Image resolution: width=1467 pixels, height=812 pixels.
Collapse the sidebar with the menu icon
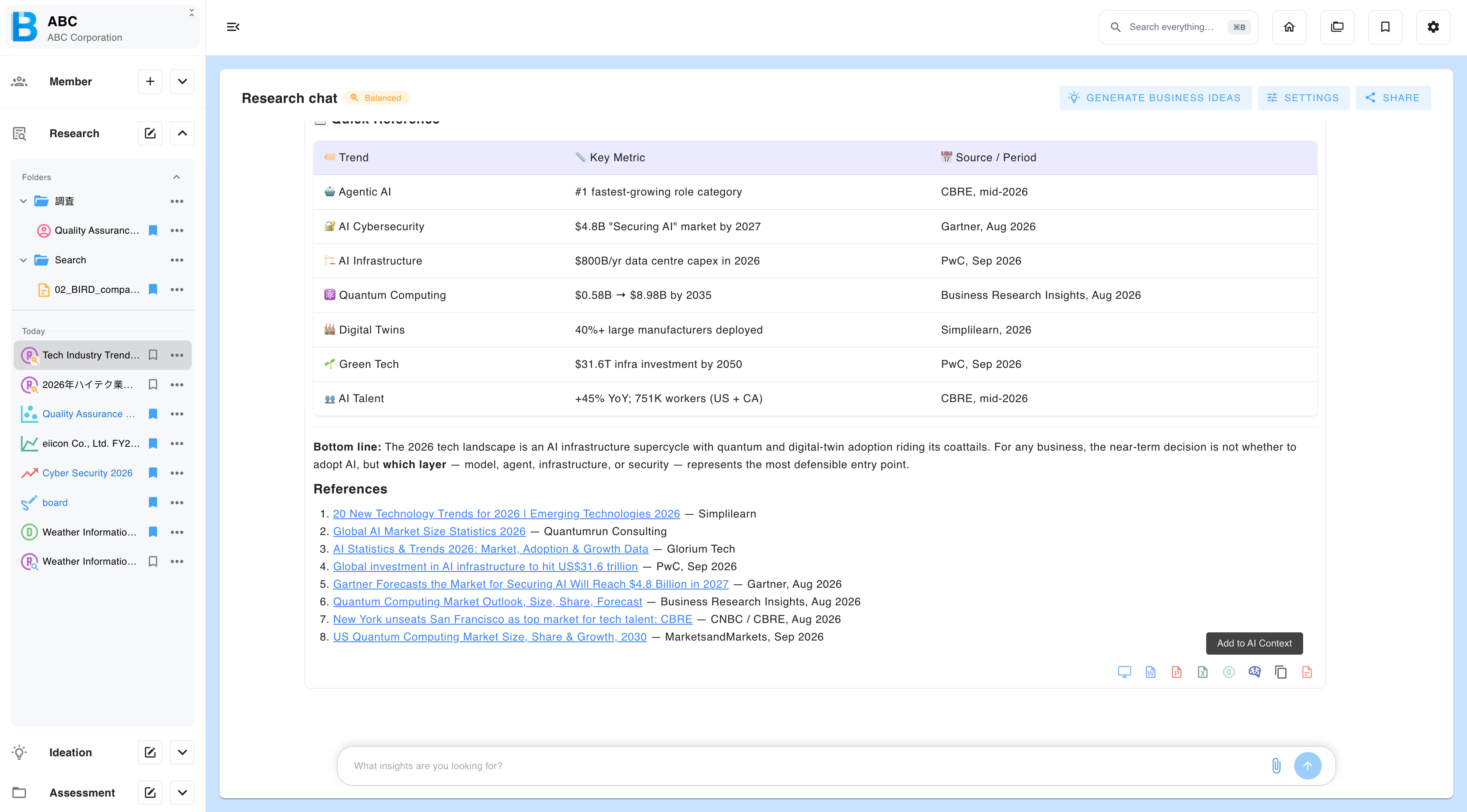coord(233,27)
